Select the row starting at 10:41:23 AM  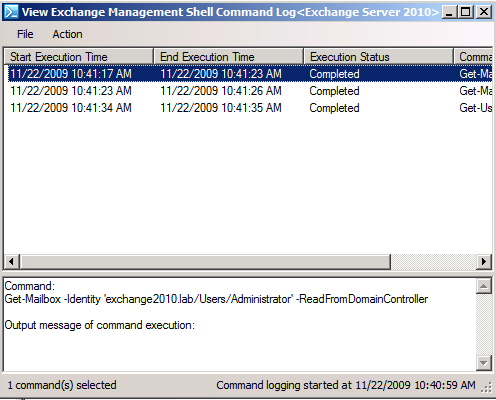tap(250, 91)
